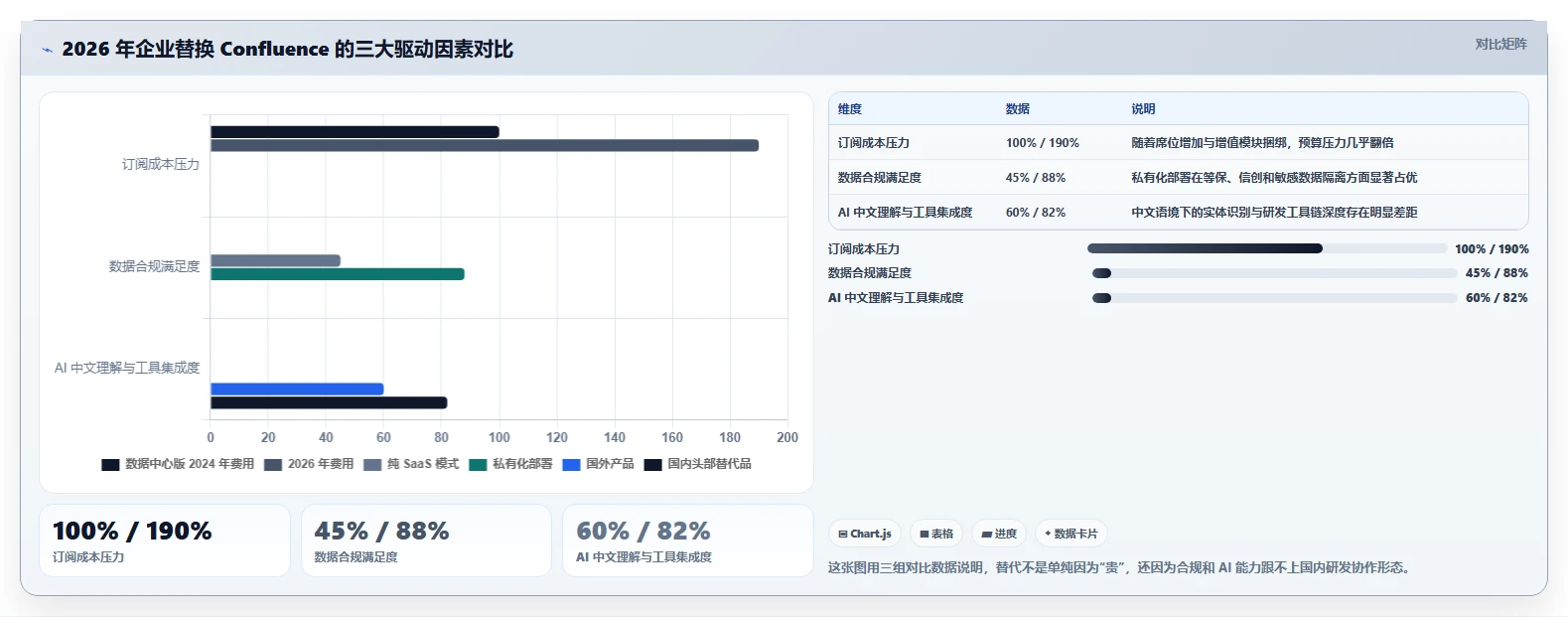Toggle the 纯 SaaS 模式 legend swatch
Screen dimensions: 1568x617
(372, 464)
